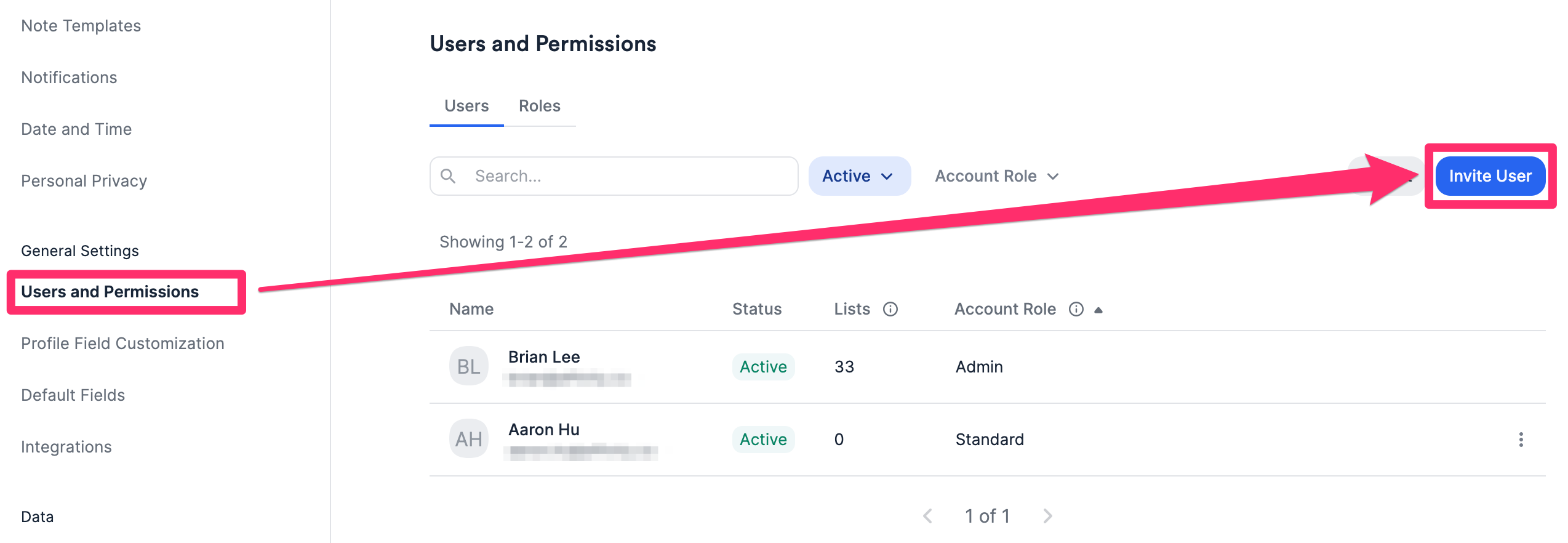Switch to the Roles tab

coord(540,105)
